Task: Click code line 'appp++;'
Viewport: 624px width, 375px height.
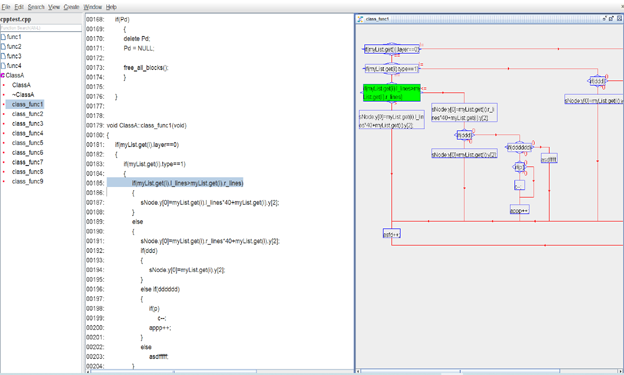Action: tap(160, 328)
